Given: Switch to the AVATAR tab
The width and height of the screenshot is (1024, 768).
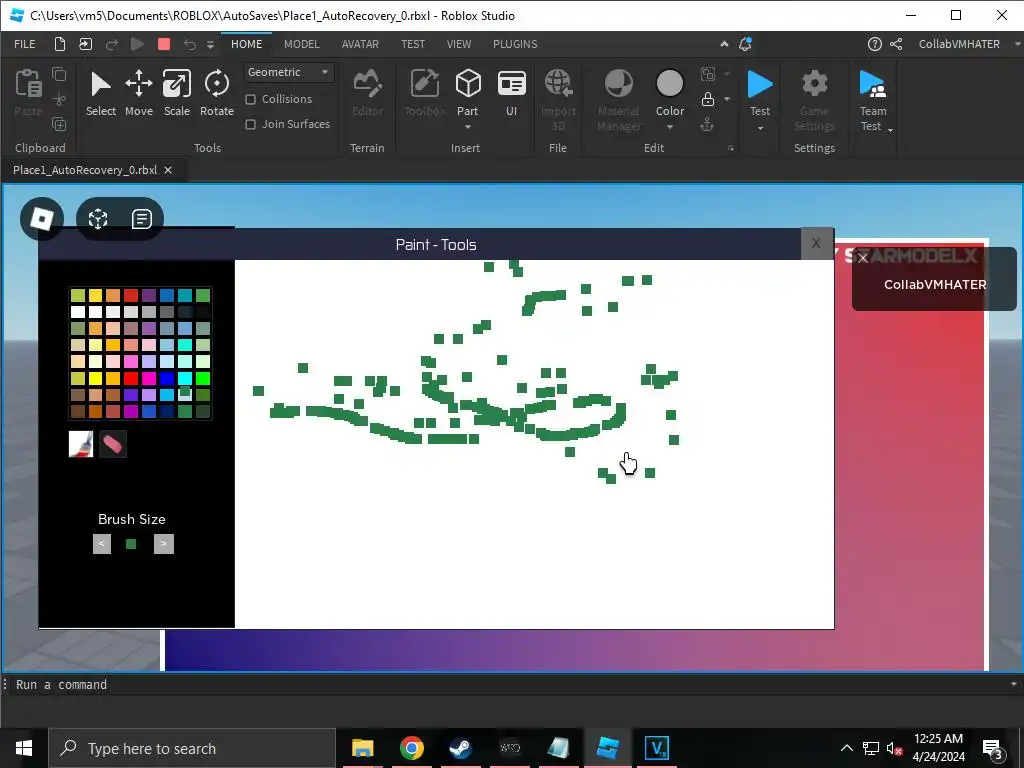Looking at the screenshot, I should click(360, 44).
